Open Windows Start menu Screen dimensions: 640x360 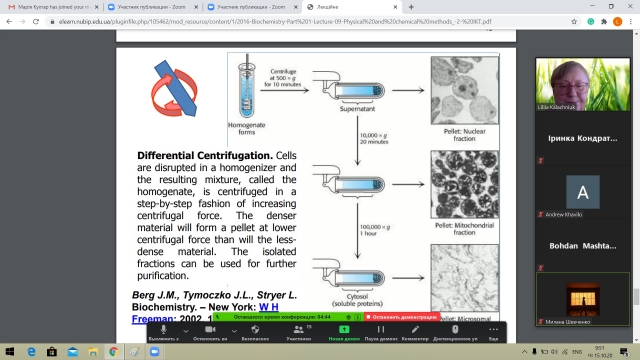[x=10, y=352]
